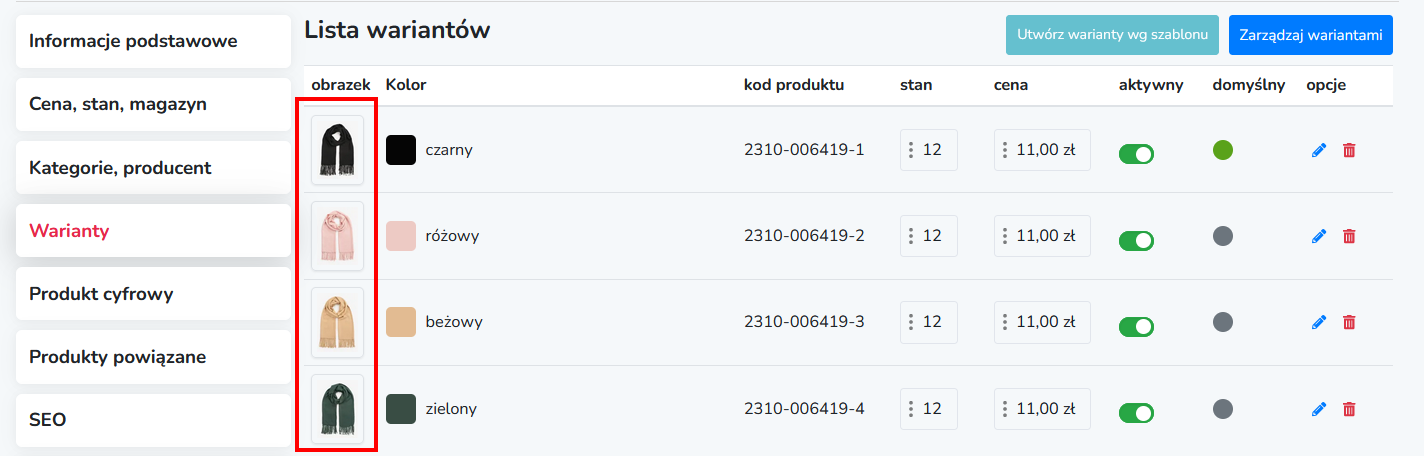Set różowy as the default variant

click(1222, 236)
